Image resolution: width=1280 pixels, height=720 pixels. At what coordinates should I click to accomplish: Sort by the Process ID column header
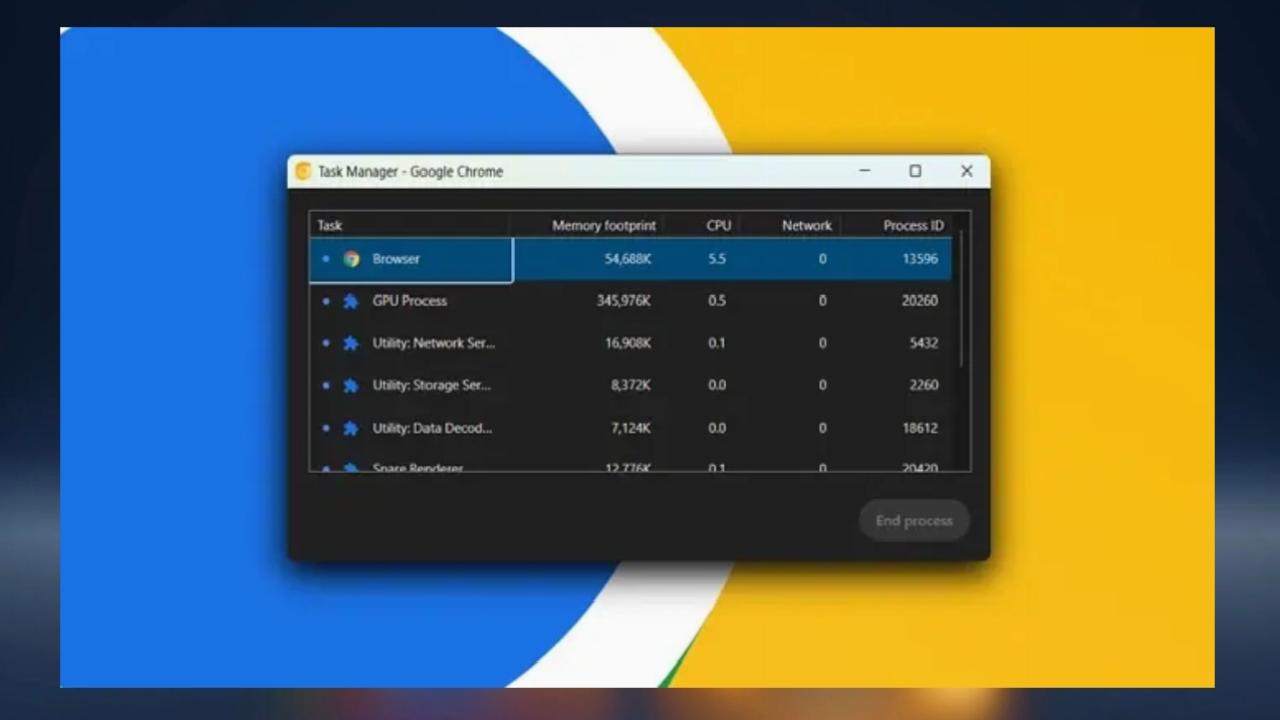coord(913,225)
